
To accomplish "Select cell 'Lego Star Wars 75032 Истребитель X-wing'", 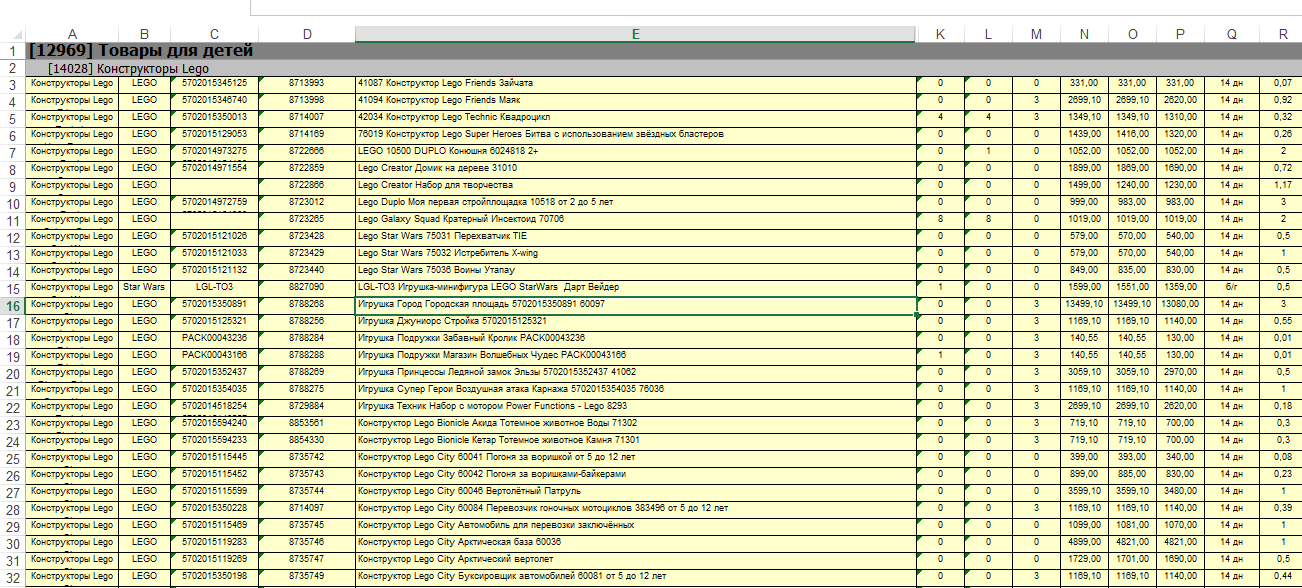I will [x=635, y=253].
